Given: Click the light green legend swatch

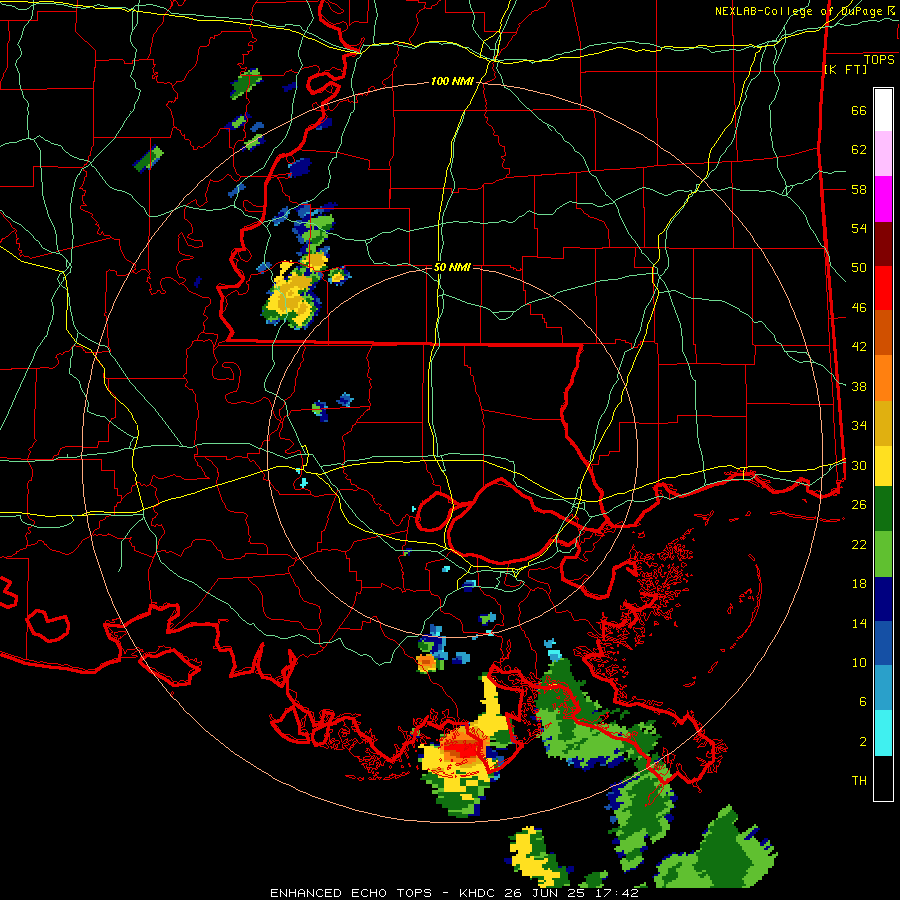Looking at the screenshot, I should [883, 554].
